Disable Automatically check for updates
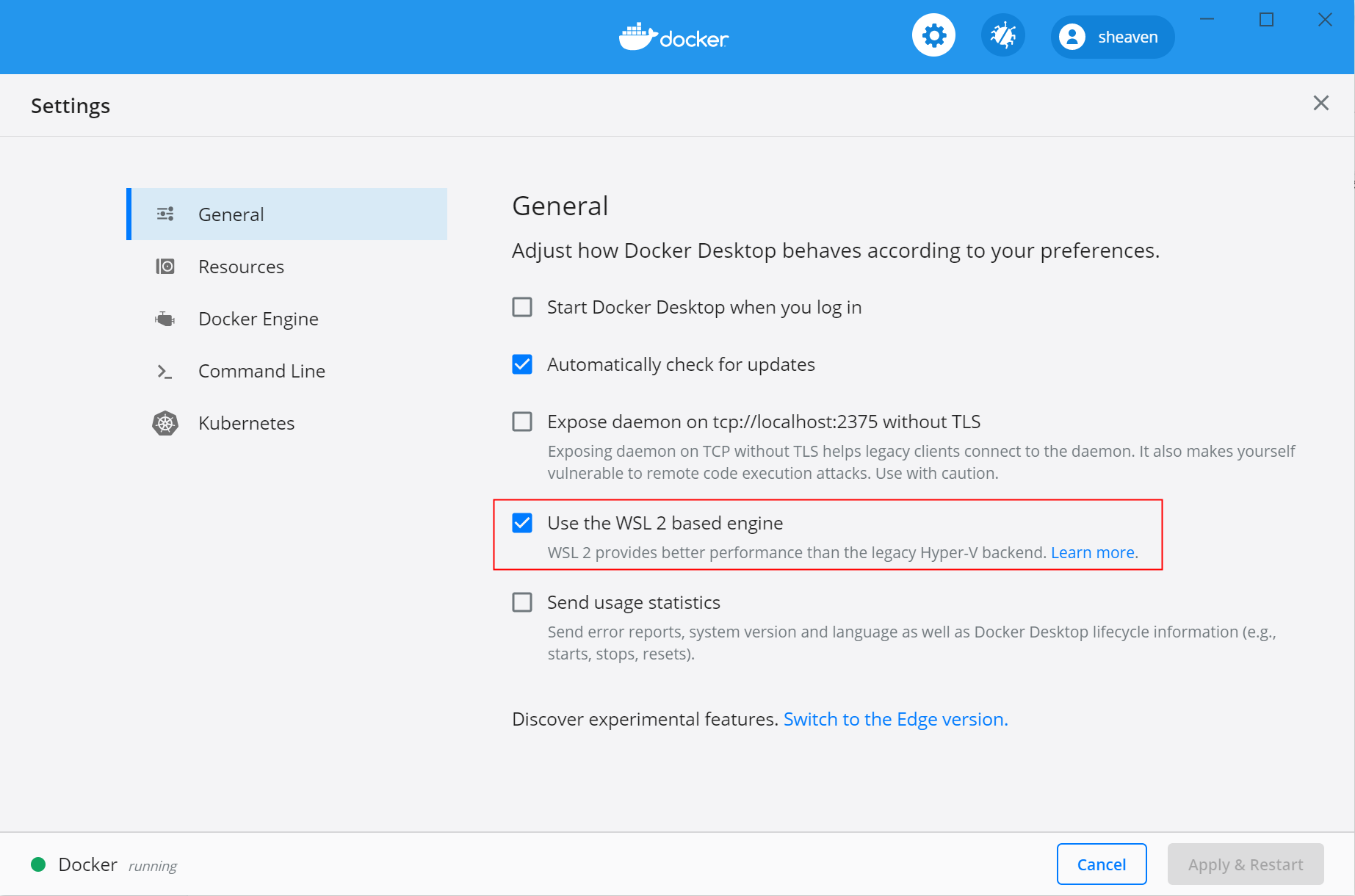Screen dimensions: 1355x896 pyautogui.click(x=522, y=364)
